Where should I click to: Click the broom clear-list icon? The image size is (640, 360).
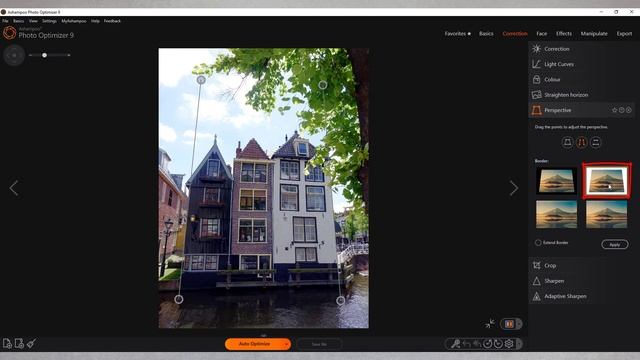pos(31,344)
